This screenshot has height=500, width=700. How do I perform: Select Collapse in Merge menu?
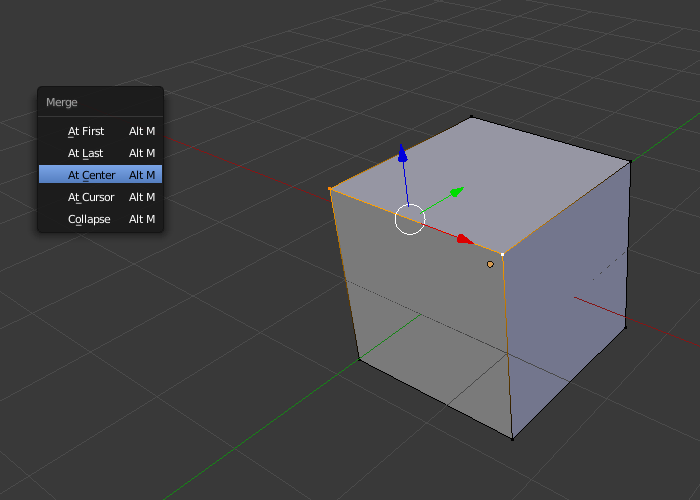[100, 219]
